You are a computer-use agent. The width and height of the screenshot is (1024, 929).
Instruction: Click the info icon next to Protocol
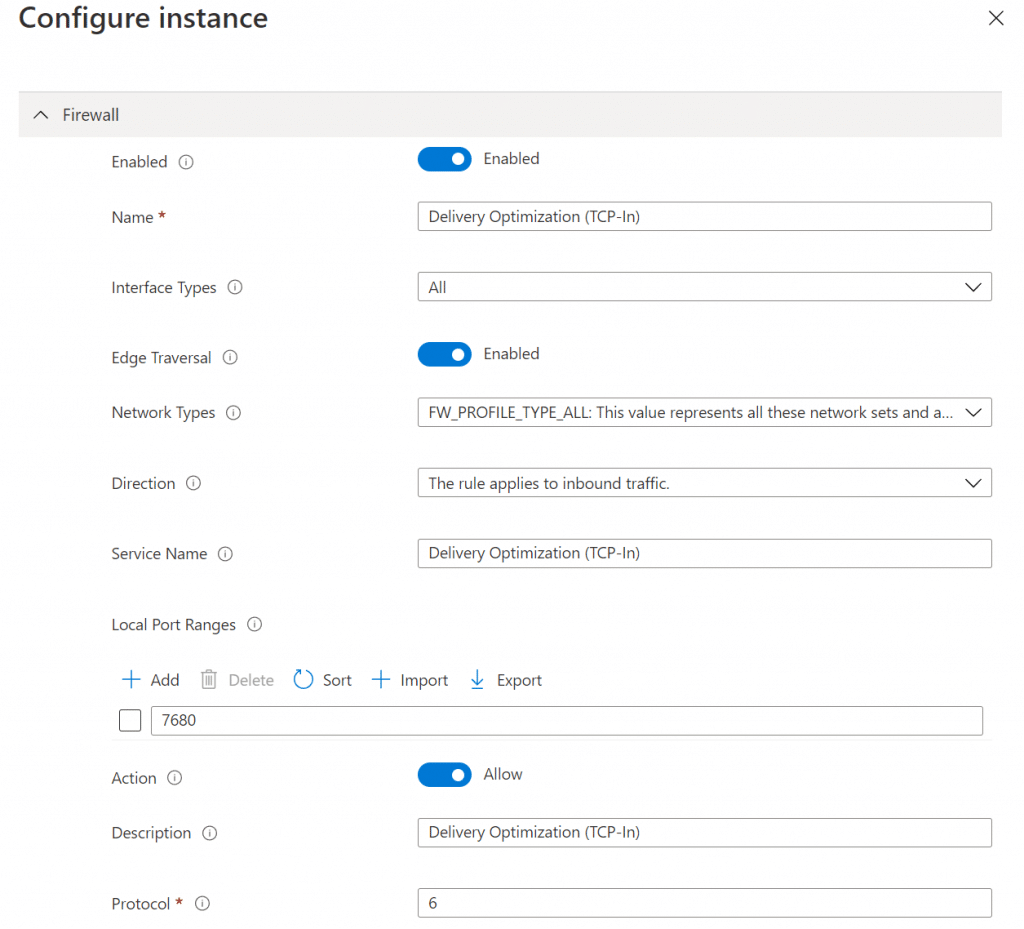click(x=202, y=903)
